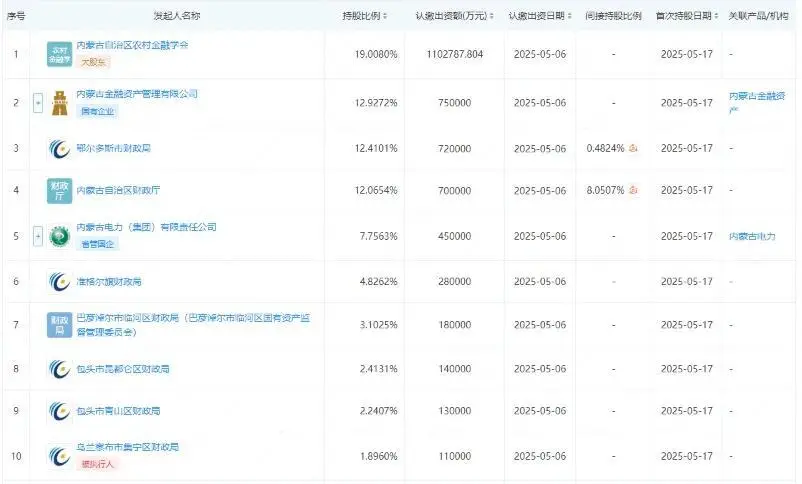Select the 110000 contribution amount cell
The height and width of the screenshot is (484, 802).
pos(455,456)
